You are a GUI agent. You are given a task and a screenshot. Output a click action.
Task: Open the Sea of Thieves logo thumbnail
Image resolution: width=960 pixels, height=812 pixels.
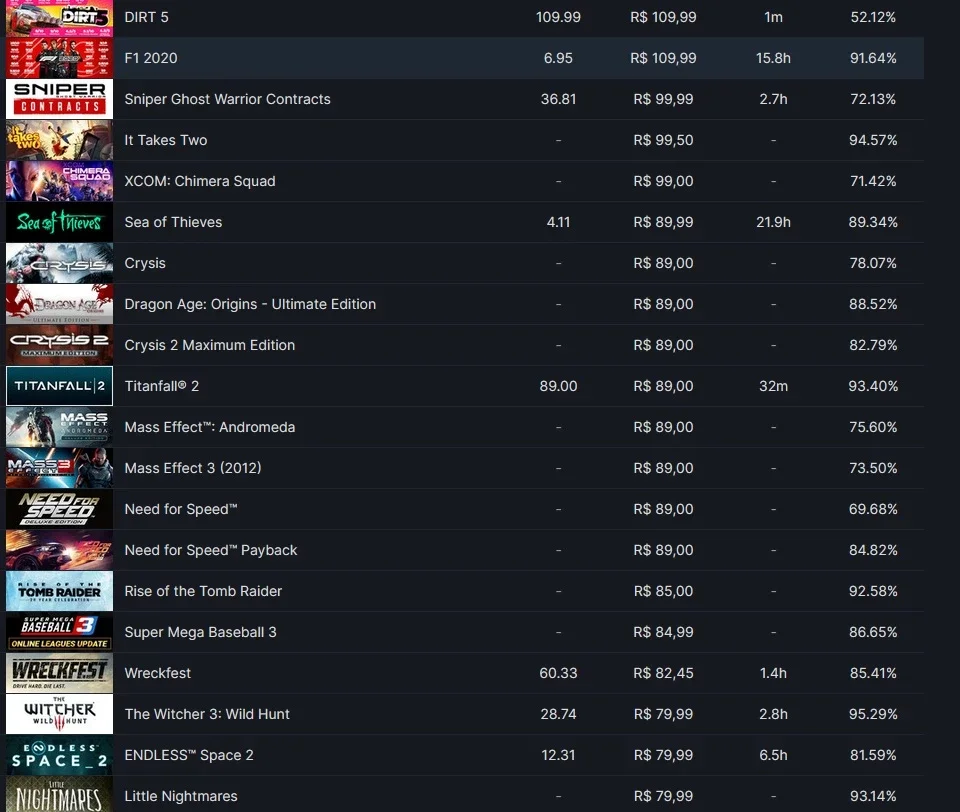[59, 222]
